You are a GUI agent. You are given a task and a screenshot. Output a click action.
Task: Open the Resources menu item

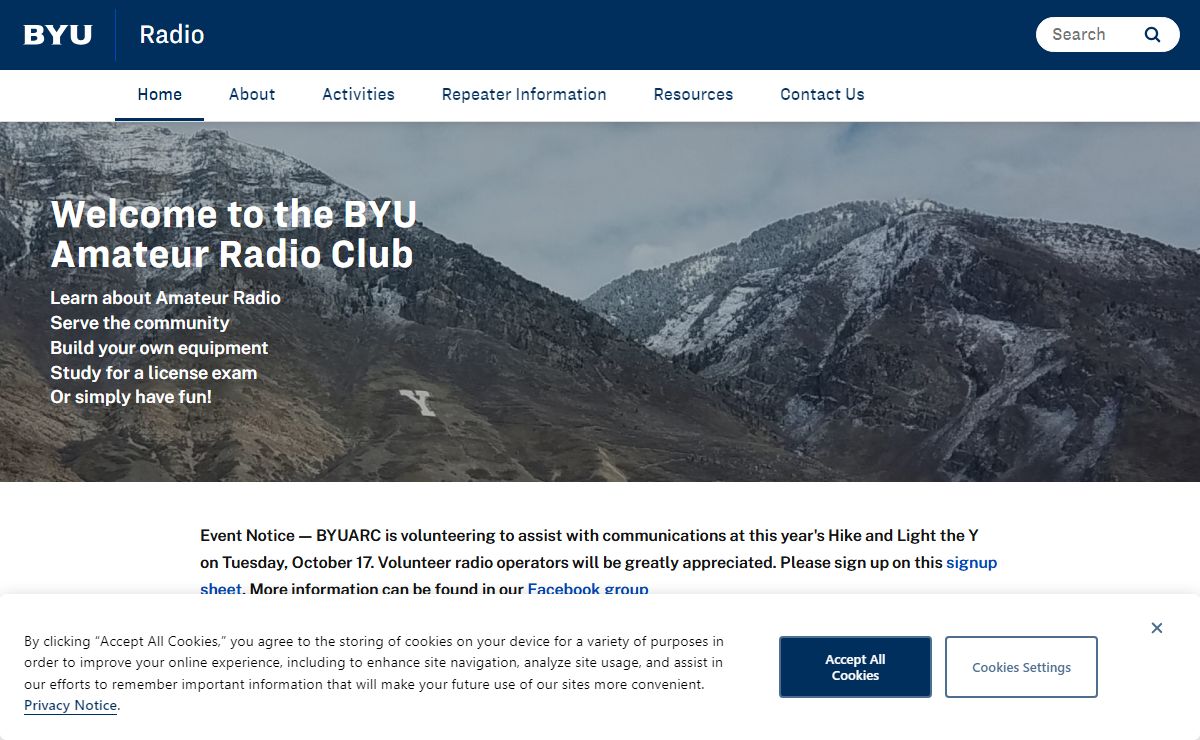(693, 94)
